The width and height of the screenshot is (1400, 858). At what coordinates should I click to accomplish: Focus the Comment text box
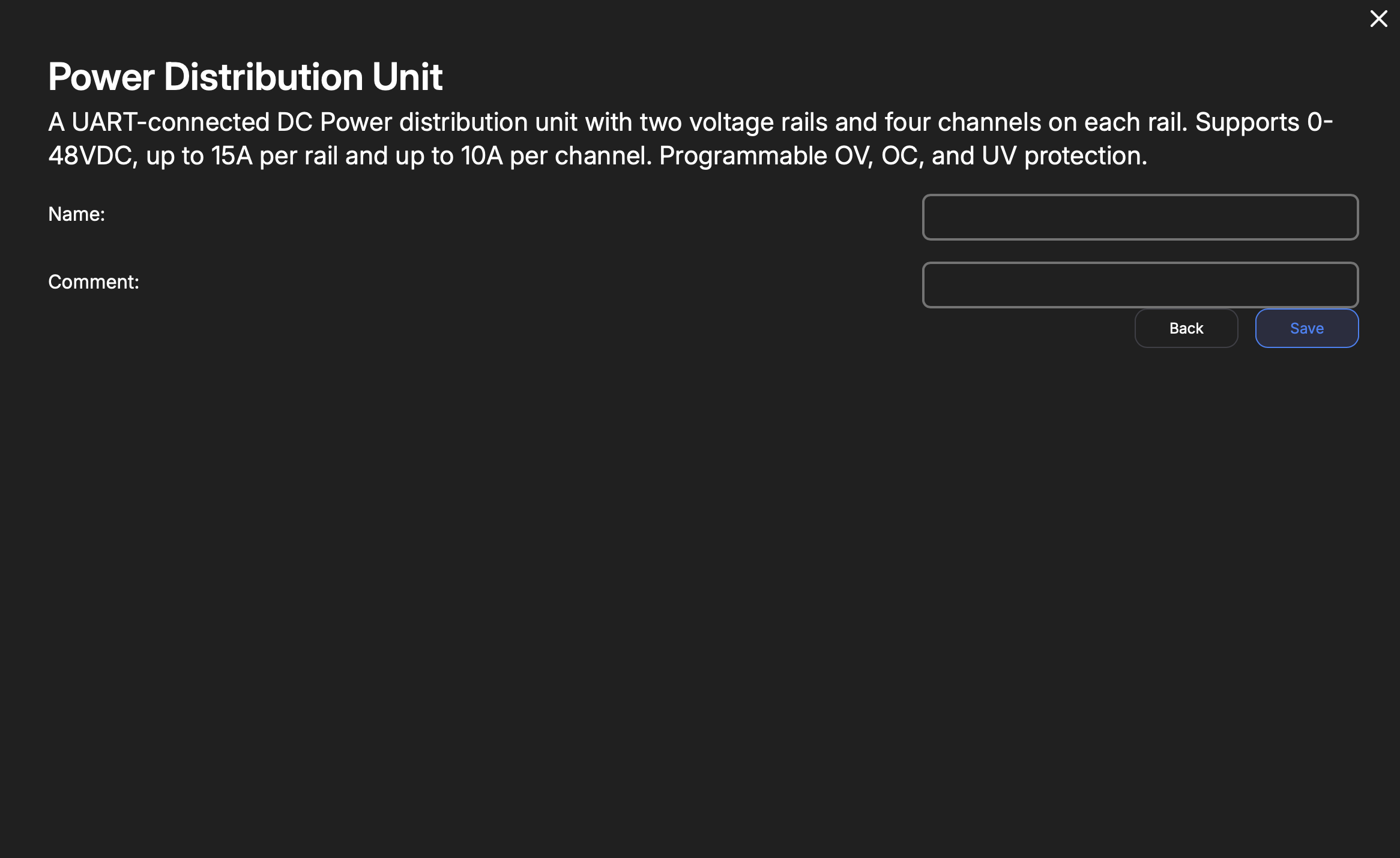pyautogui.click(x=1139, y=285)
